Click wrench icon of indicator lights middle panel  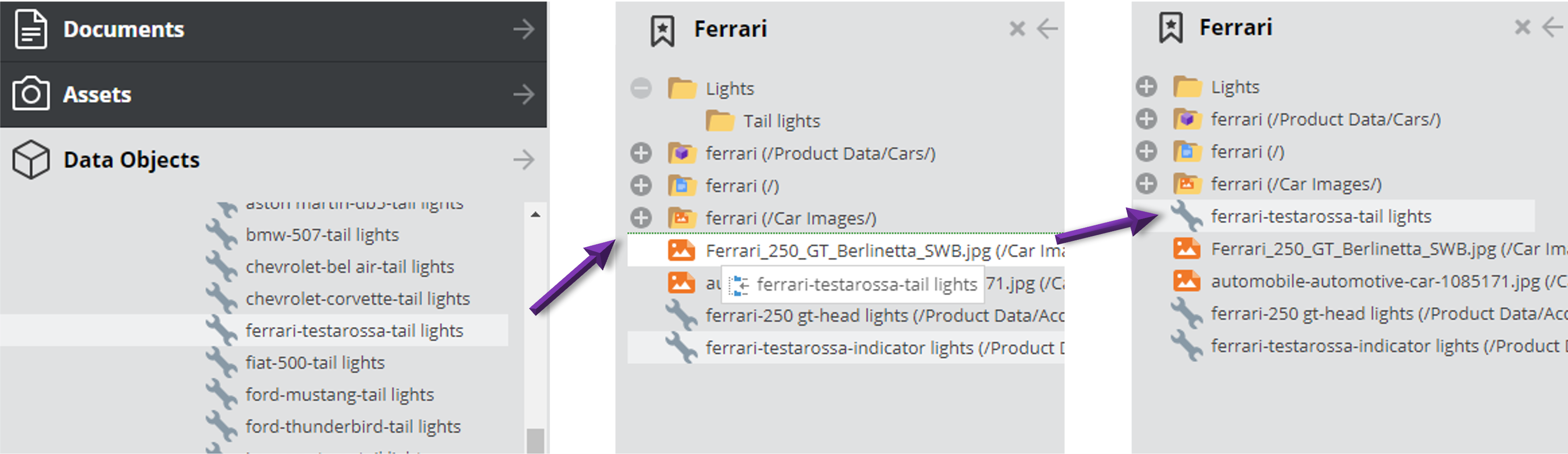pyautogui.click(x=682, y=348)
